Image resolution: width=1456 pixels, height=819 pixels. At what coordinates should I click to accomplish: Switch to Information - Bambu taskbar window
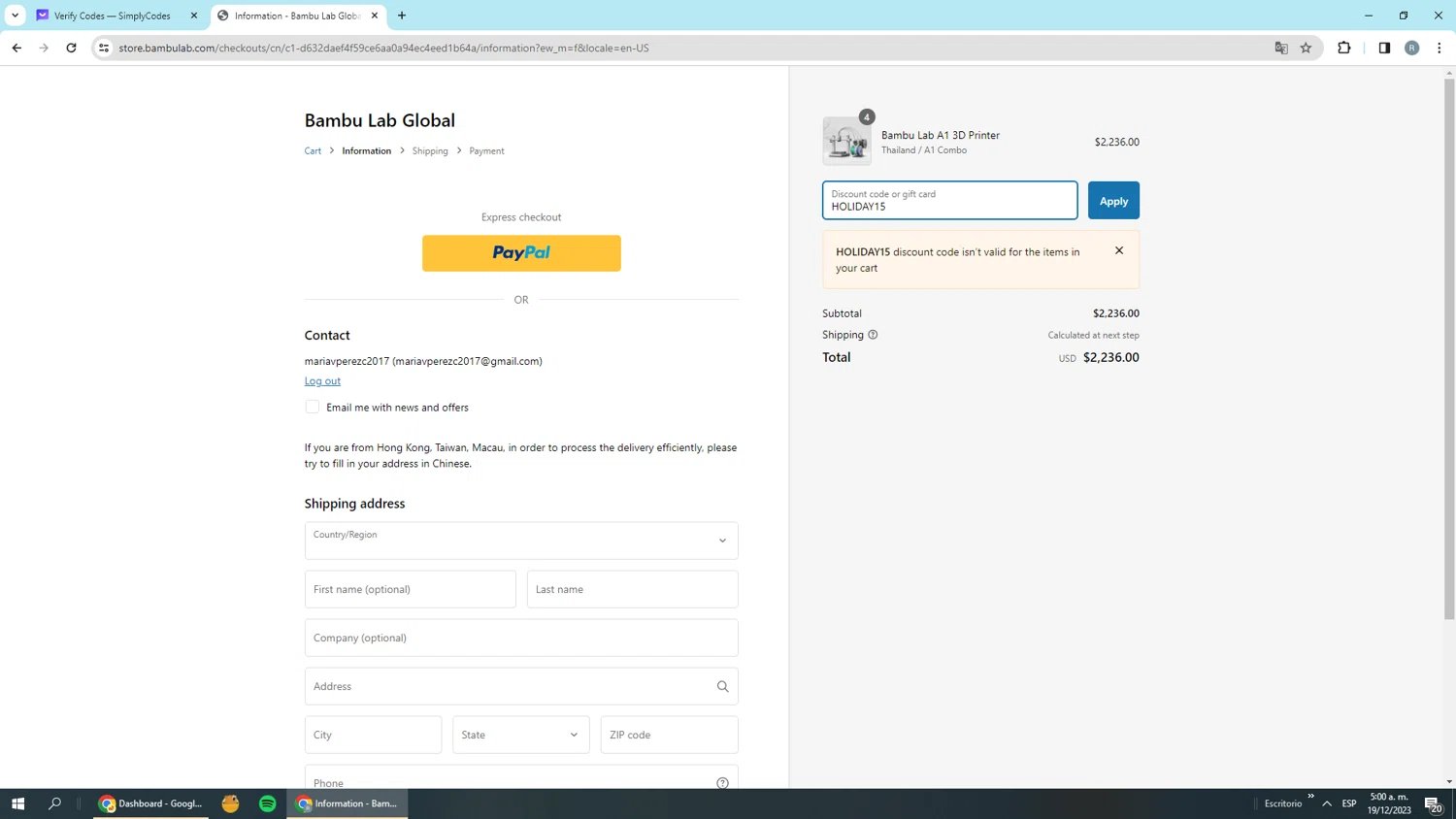[x=347, y=803]
